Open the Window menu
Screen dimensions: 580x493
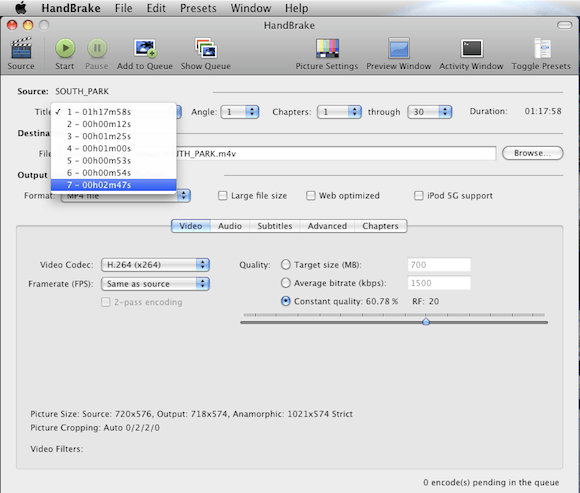click(251, 8)
